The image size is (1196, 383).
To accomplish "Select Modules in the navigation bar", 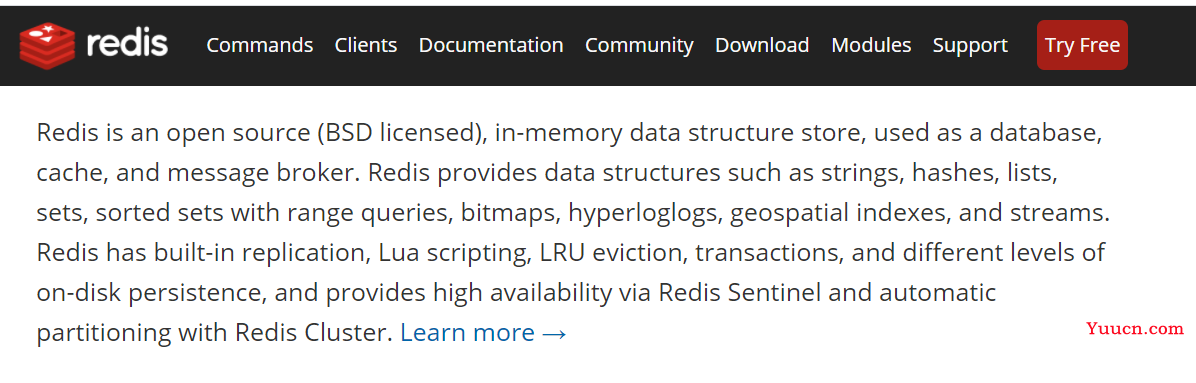I will point(871,46).
